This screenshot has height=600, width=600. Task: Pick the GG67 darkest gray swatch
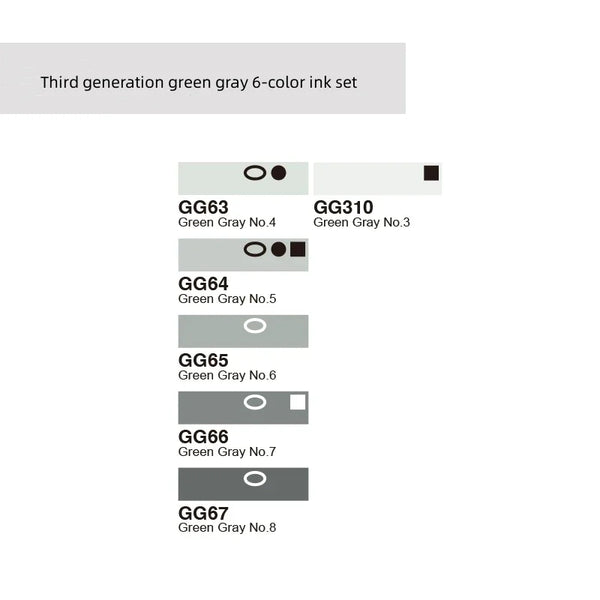[x=210, y=484]
